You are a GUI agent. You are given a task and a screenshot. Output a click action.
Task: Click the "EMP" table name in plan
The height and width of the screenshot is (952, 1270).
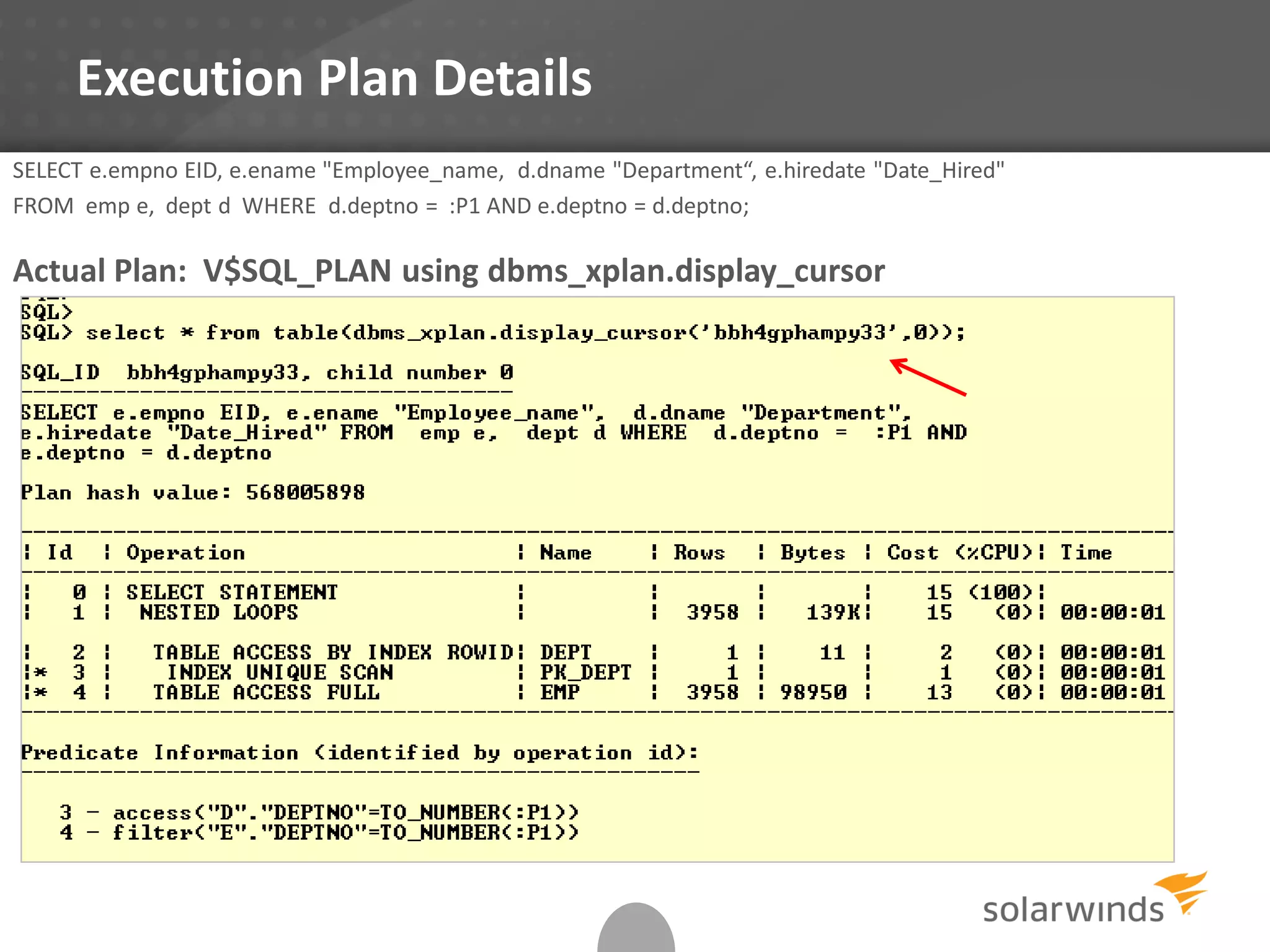point(559,692)
